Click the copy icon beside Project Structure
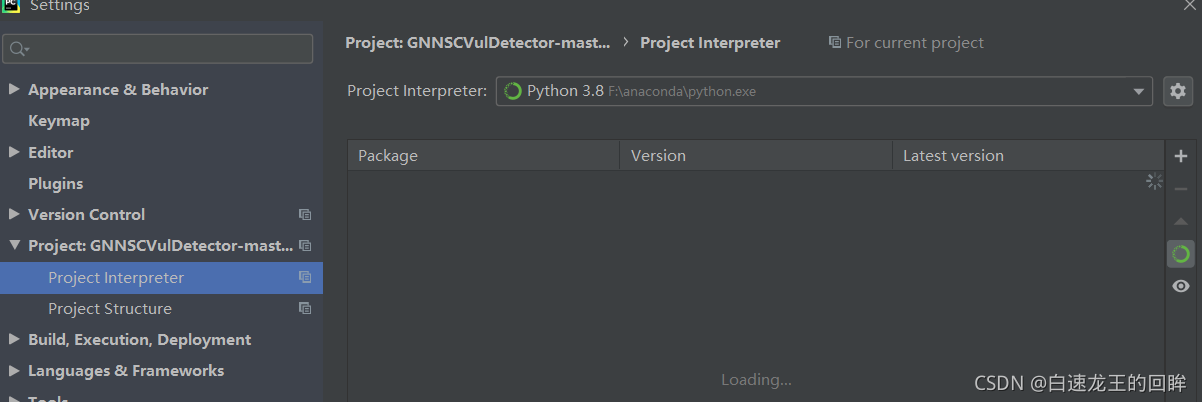Screen dimensions: 1202x402 pos(305,309)
